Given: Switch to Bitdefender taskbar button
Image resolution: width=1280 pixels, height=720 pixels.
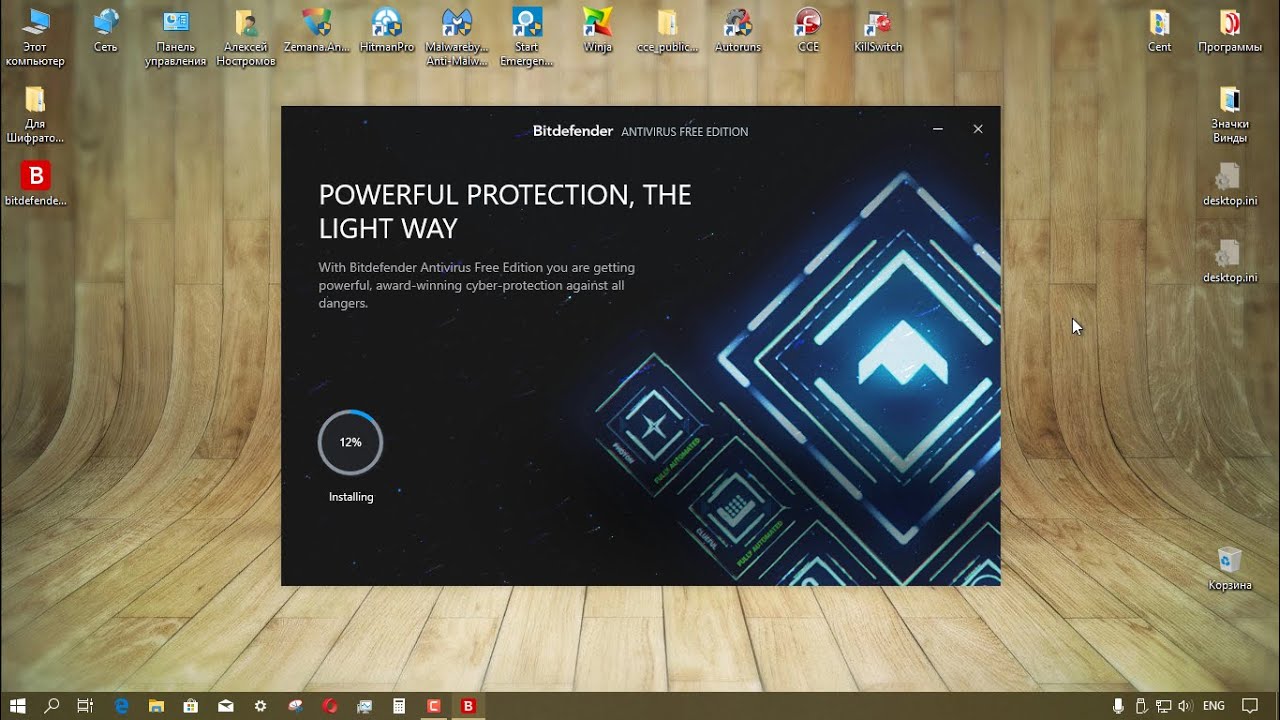Looking at the screenshot, I should click(468, 706).
